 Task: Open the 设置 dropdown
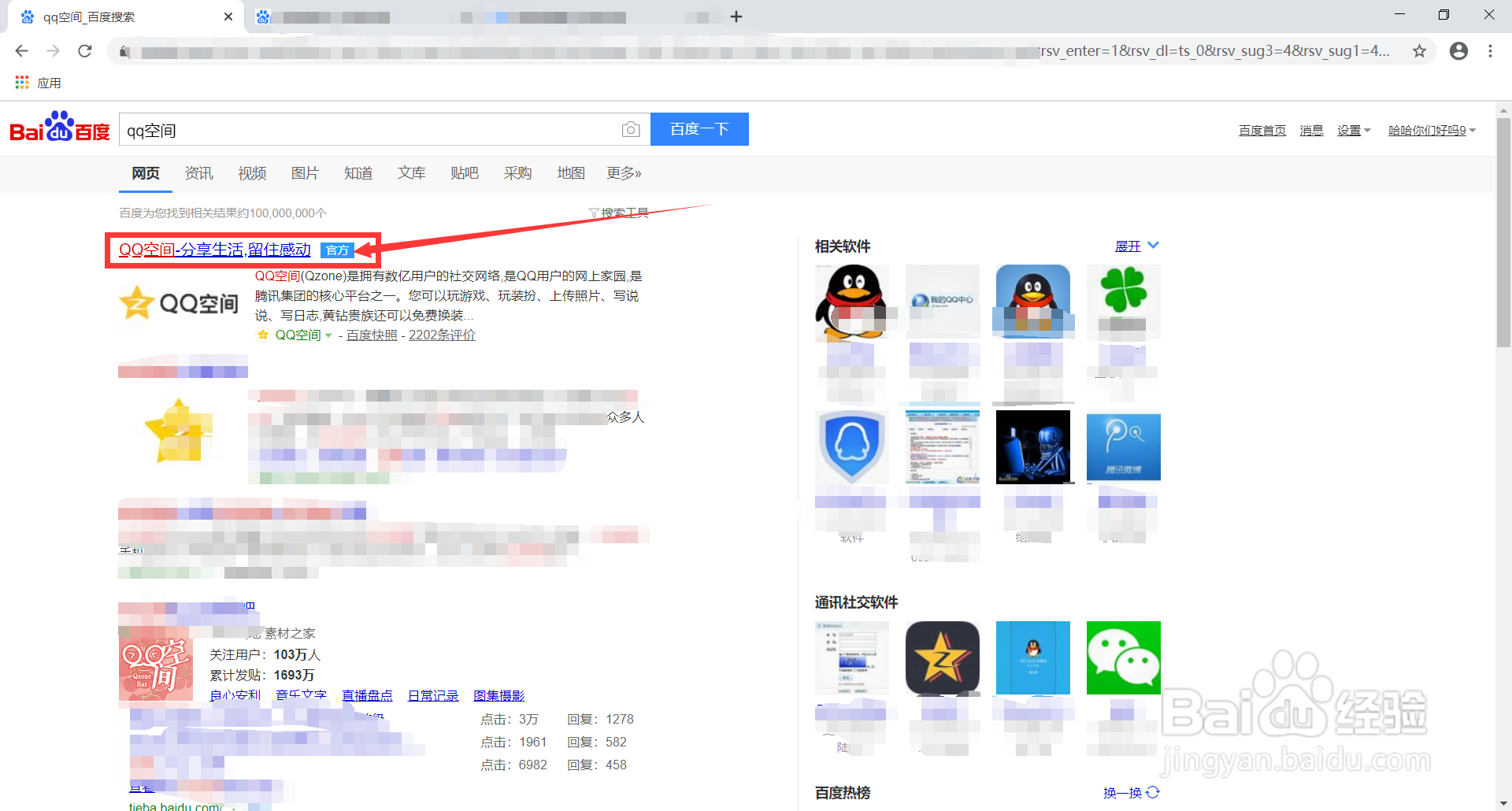click(x=1354, y=131)
